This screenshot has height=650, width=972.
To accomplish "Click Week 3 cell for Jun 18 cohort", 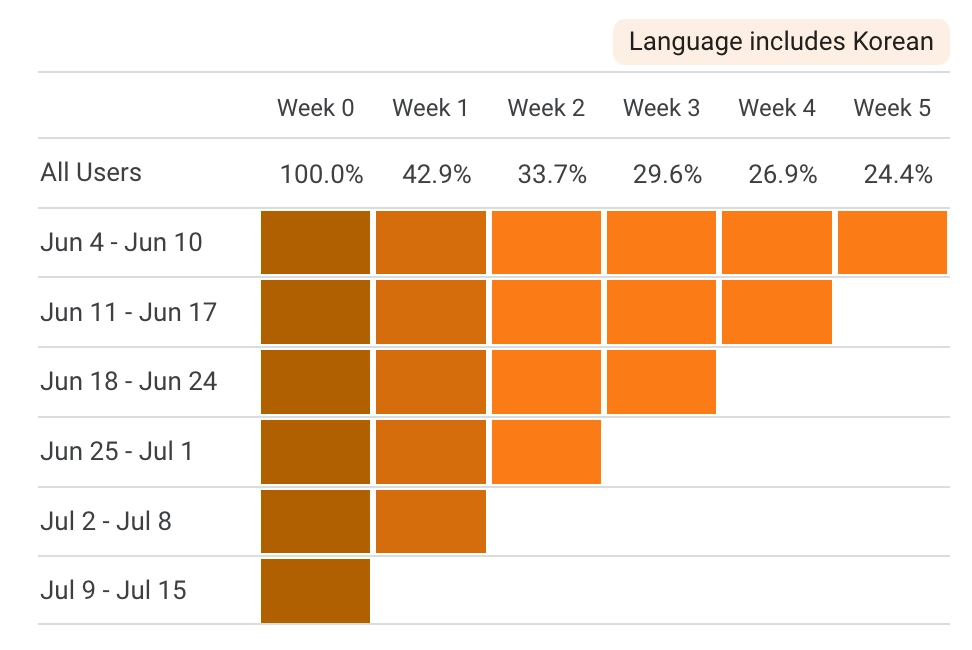I will click(x=661, y=381).
